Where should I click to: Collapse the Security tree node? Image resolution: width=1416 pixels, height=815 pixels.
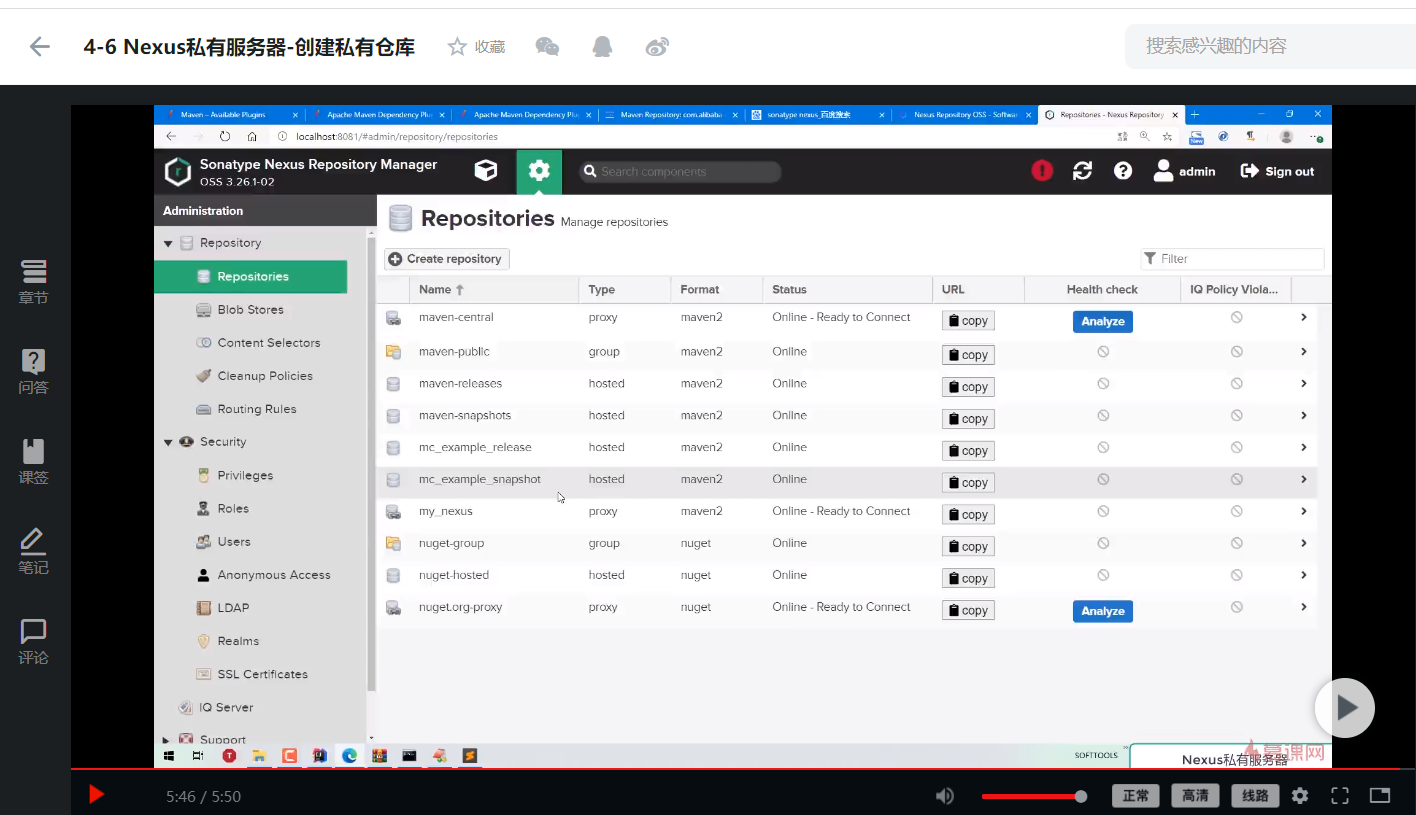tap(168, 442)
